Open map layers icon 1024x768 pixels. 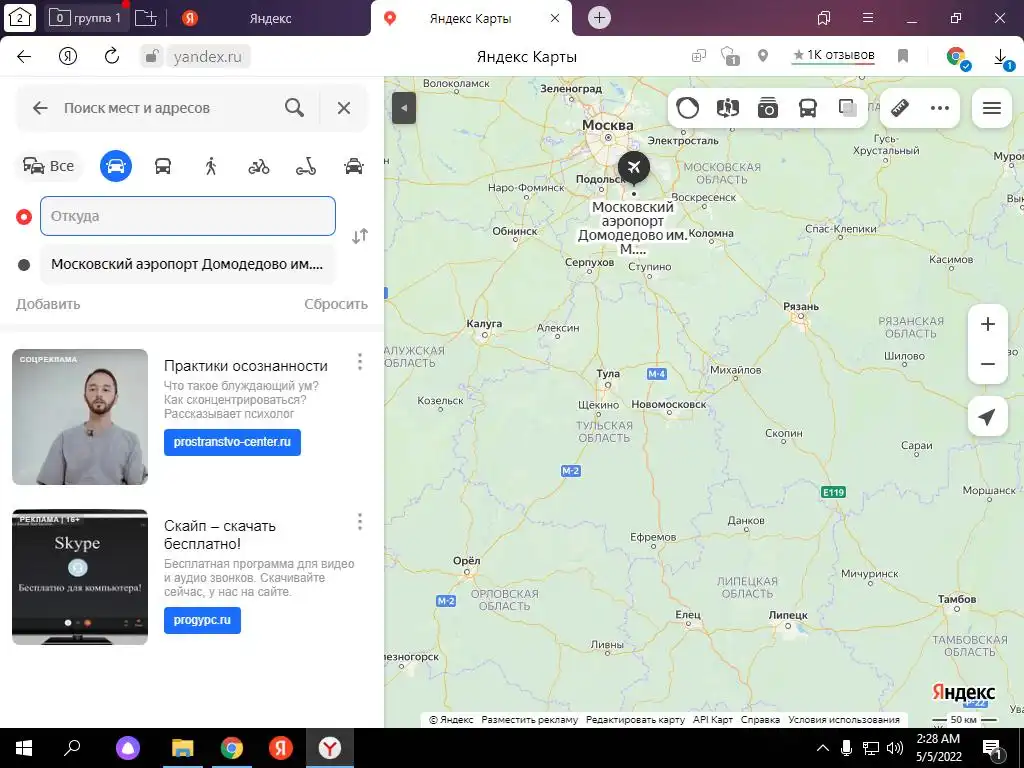point(848,108)
